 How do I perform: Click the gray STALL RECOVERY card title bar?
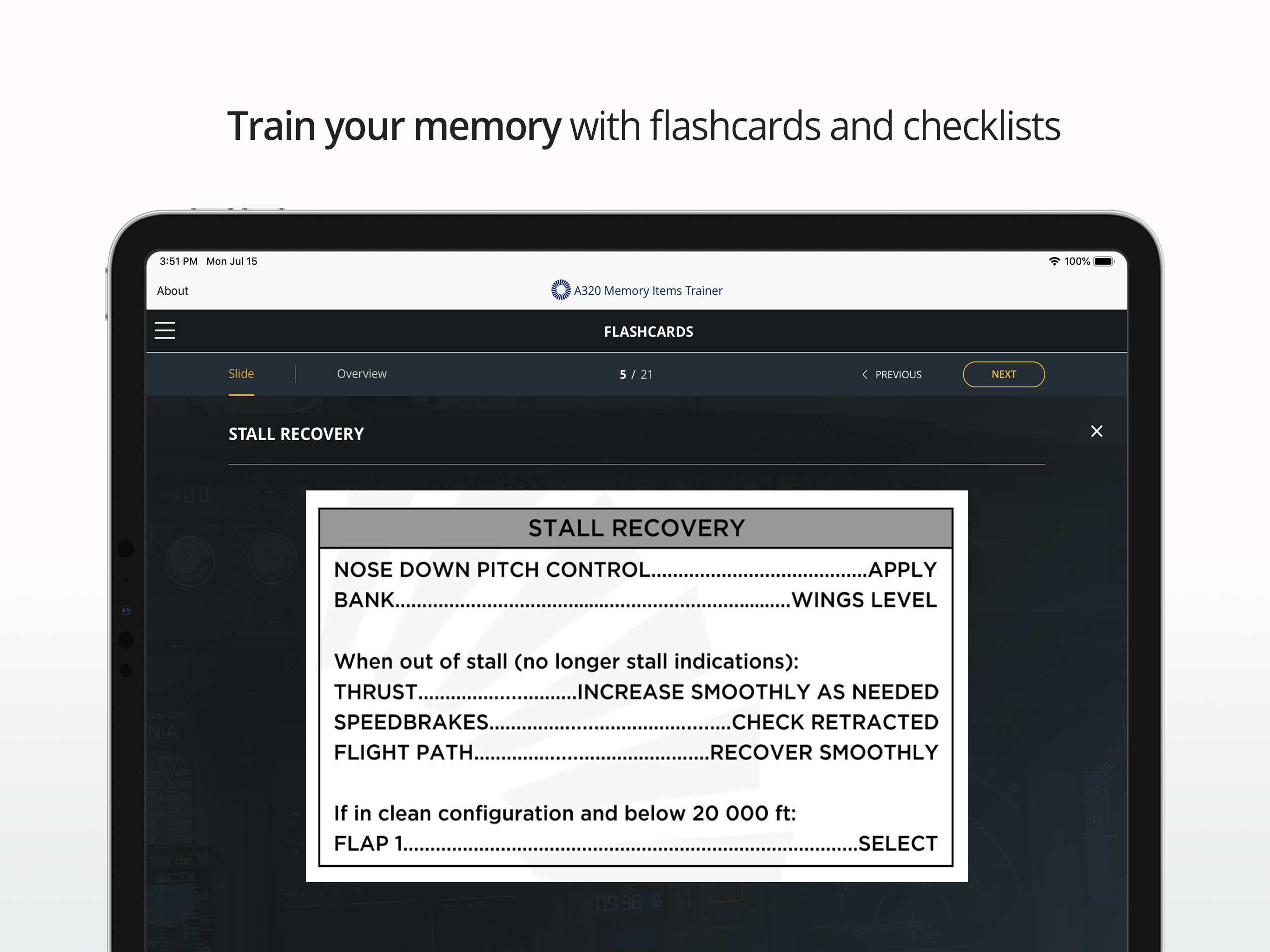(636, 528)
